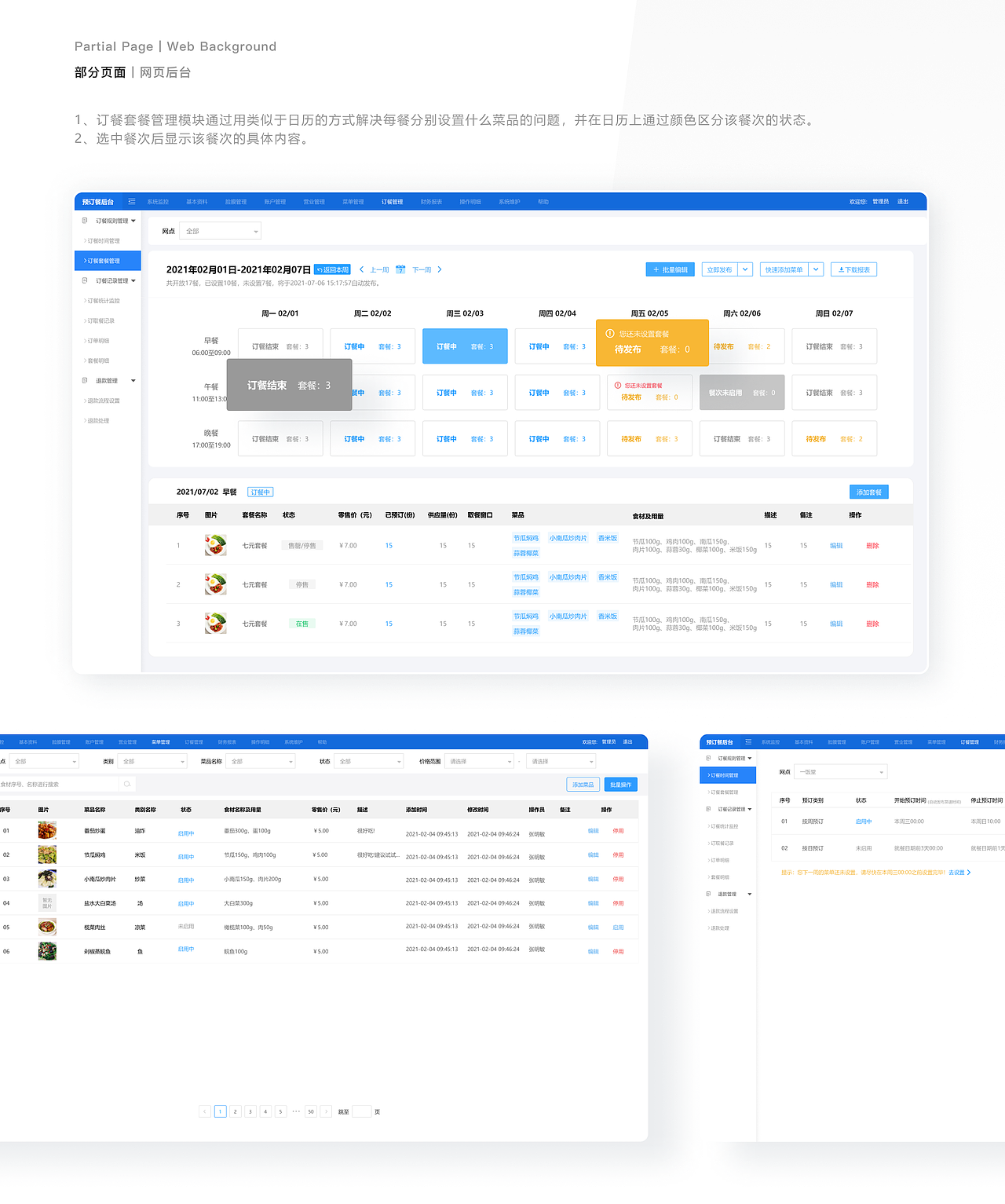Click the 批量操作 button

tap(621, 784)
